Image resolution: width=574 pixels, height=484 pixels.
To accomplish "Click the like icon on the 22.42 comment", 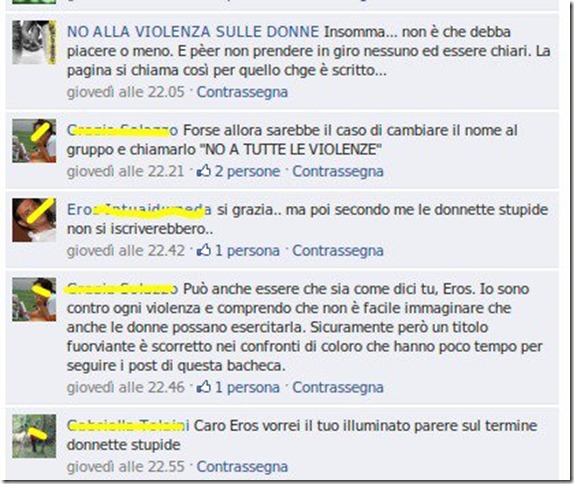I will click(x=204, y=250).
